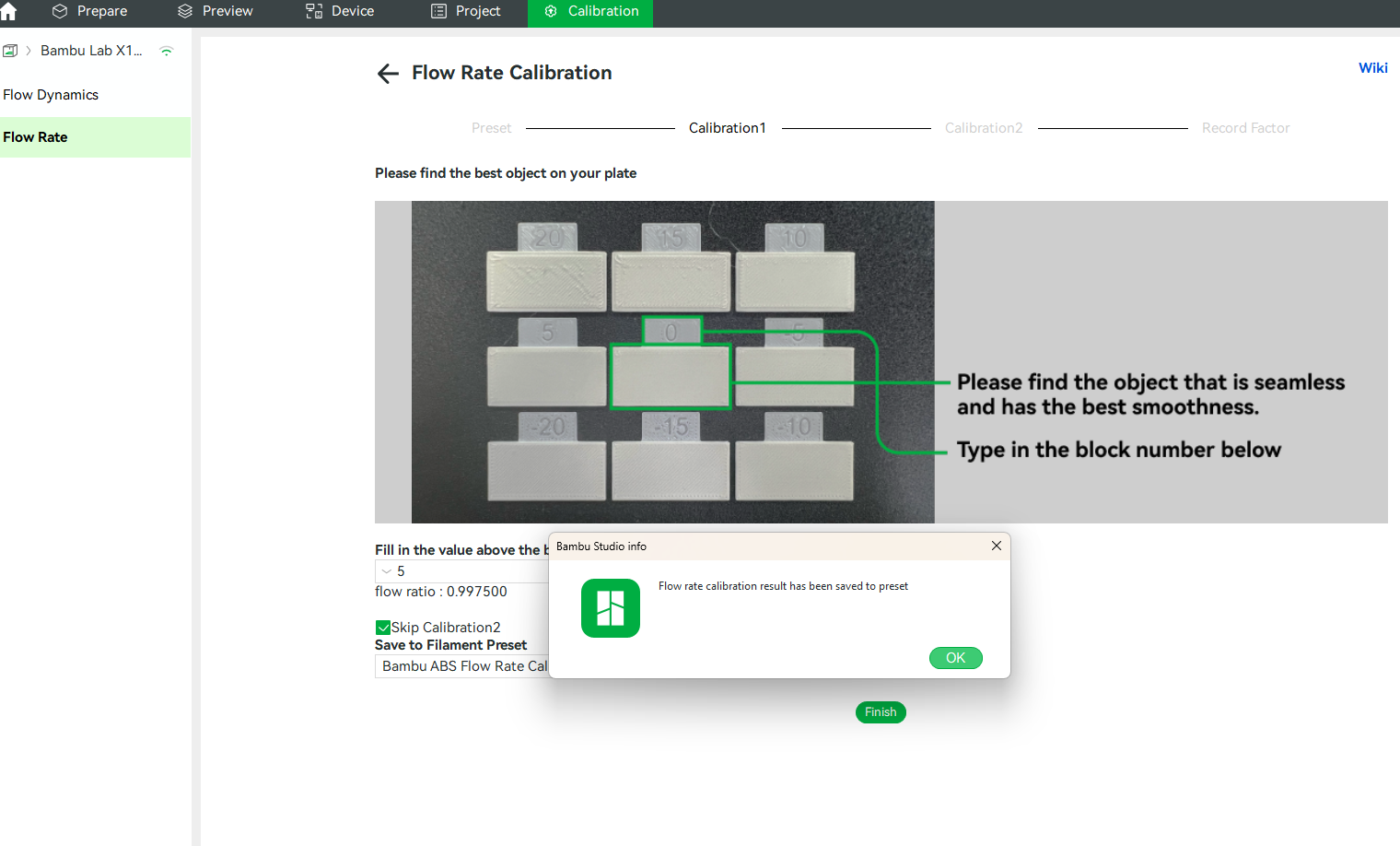
Task: Open the block value dropdown arrow
Action: (x=387, y=571)
